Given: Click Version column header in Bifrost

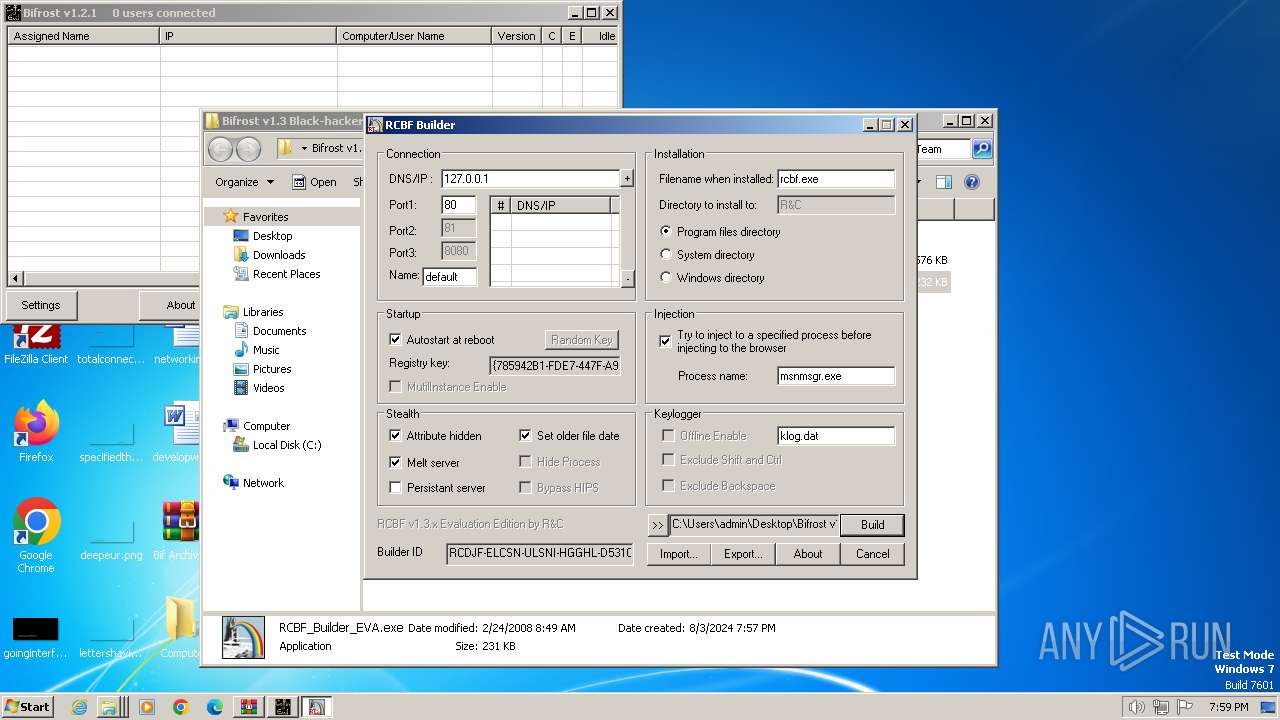Looking at the screenshot, I should click(517, 36).
